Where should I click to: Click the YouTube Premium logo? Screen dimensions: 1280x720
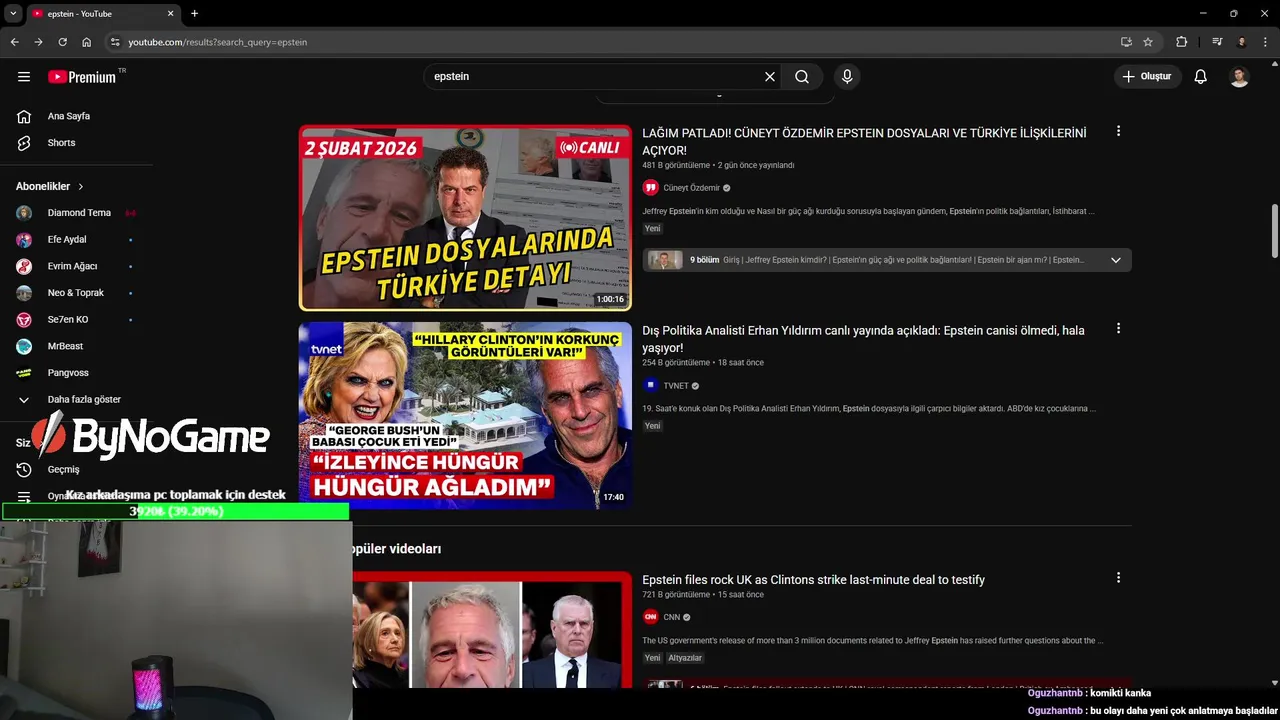82,77
